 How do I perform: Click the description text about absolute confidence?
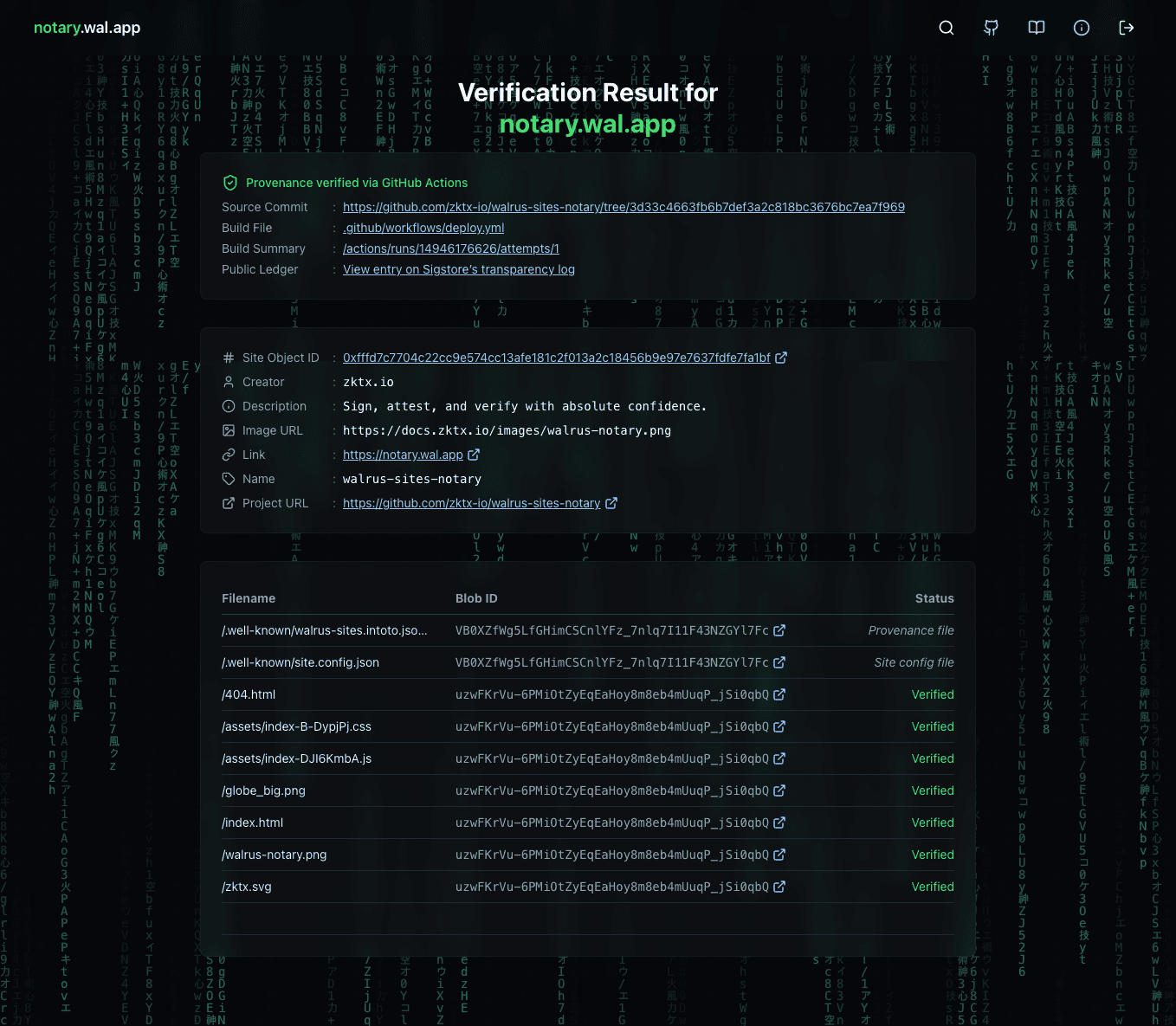tap(525, 406)
